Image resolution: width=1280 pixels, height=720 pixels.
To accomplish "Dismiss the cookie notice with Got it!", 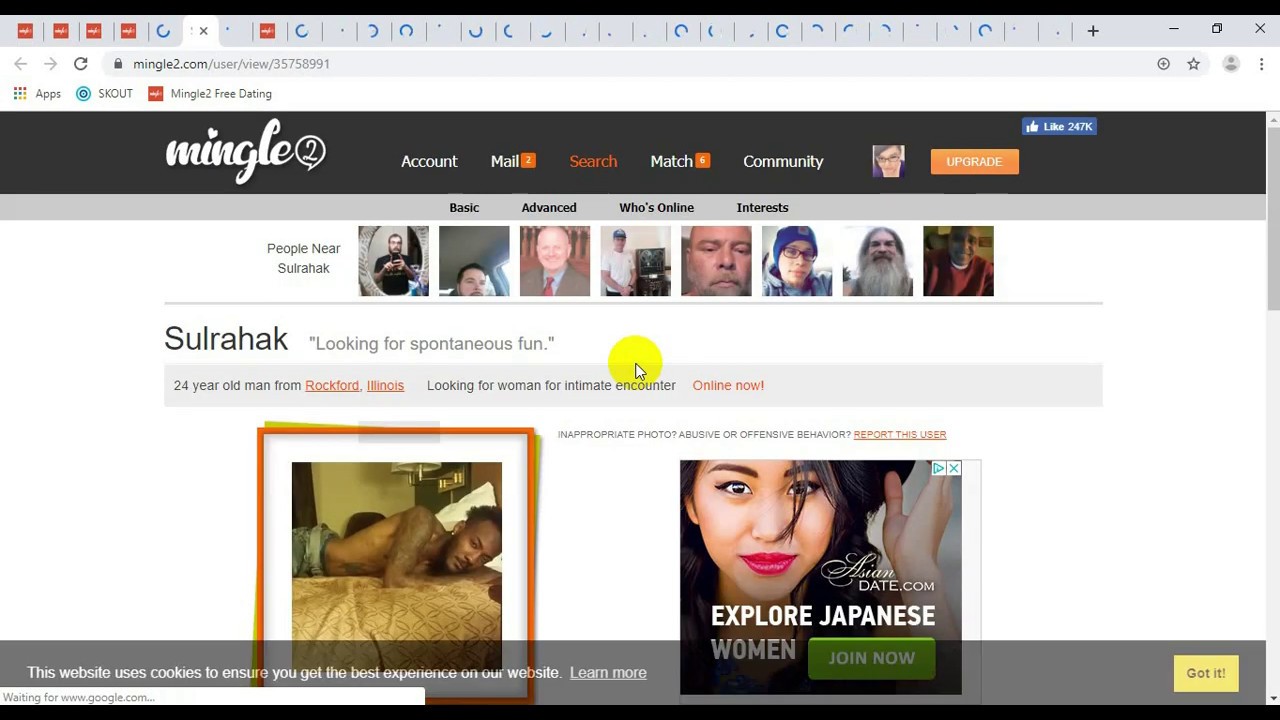I will pos(1206,673).
